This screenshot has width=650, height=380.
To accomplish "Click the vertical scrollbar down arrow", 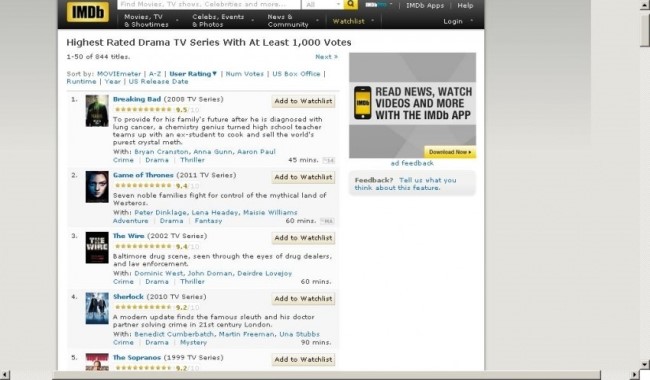I will (x=644, y=365).
